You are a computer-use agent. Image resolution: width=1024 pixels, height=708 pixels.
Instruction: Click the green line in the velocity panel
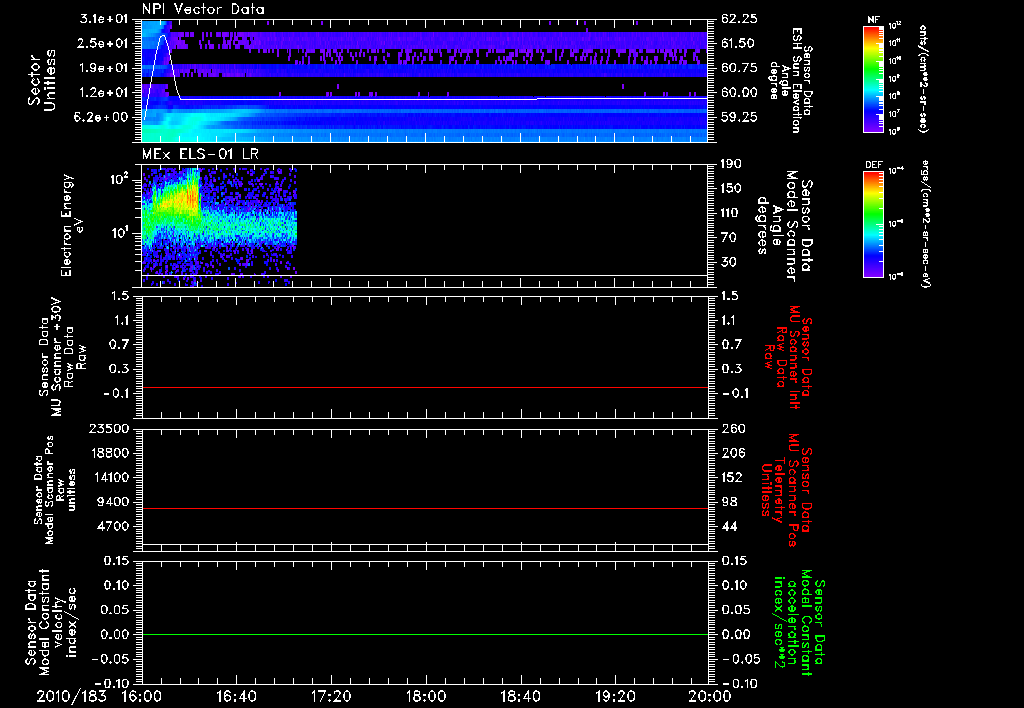click(x=425, y=634)
